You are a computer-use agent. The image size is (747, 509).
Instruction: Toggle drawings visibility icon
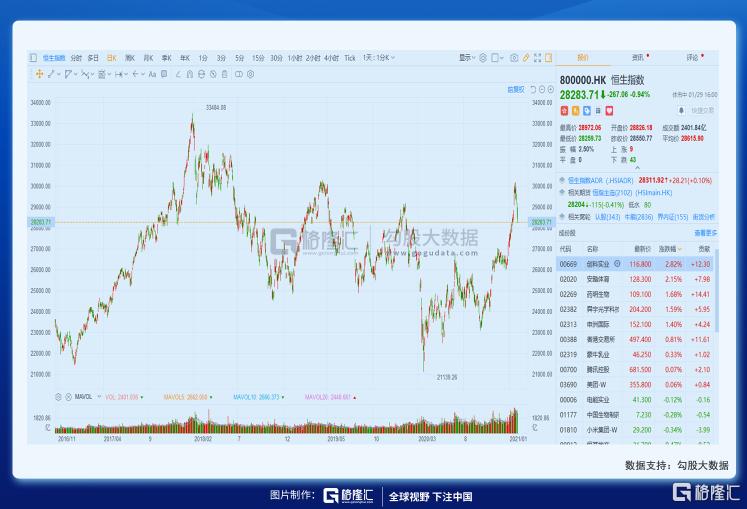pos(213,74)
